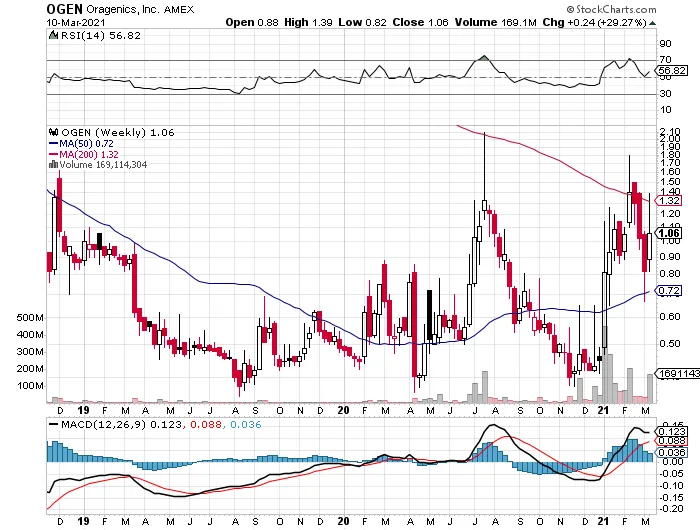Click the 10 level on the RSI axis
700x530 pixels.
tap(666, 110)
